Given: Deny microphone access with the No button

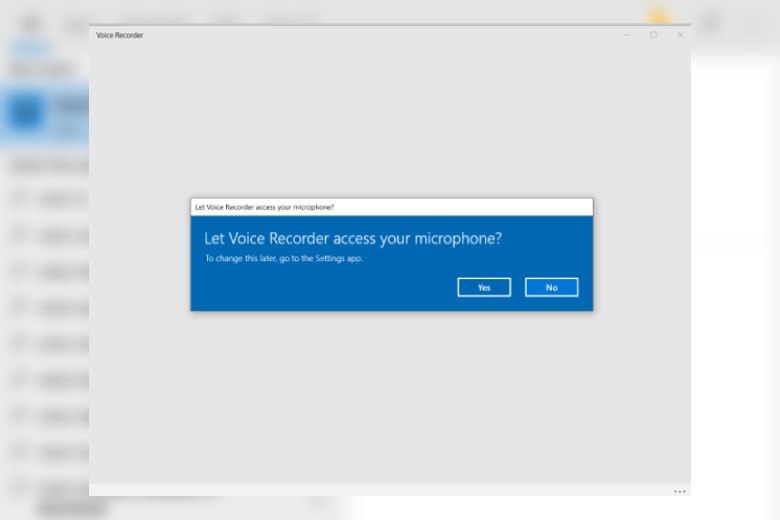Looking at the screenshot, I should click(551, 287).
